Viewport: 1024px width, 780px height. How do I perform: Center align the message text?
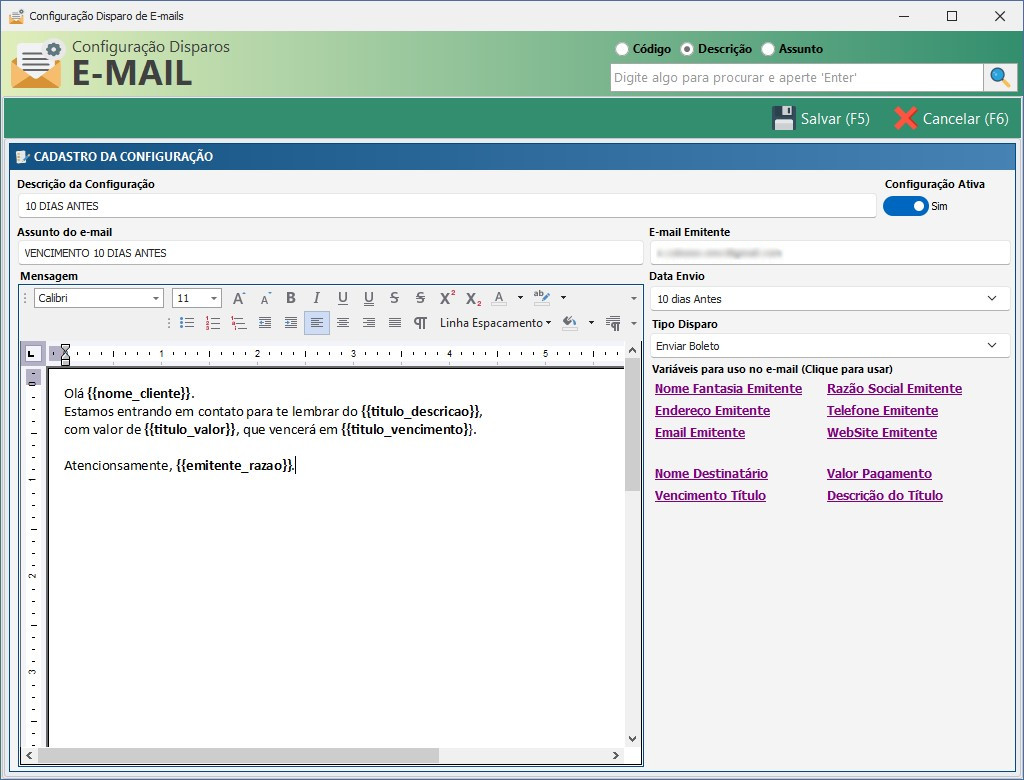343,323
